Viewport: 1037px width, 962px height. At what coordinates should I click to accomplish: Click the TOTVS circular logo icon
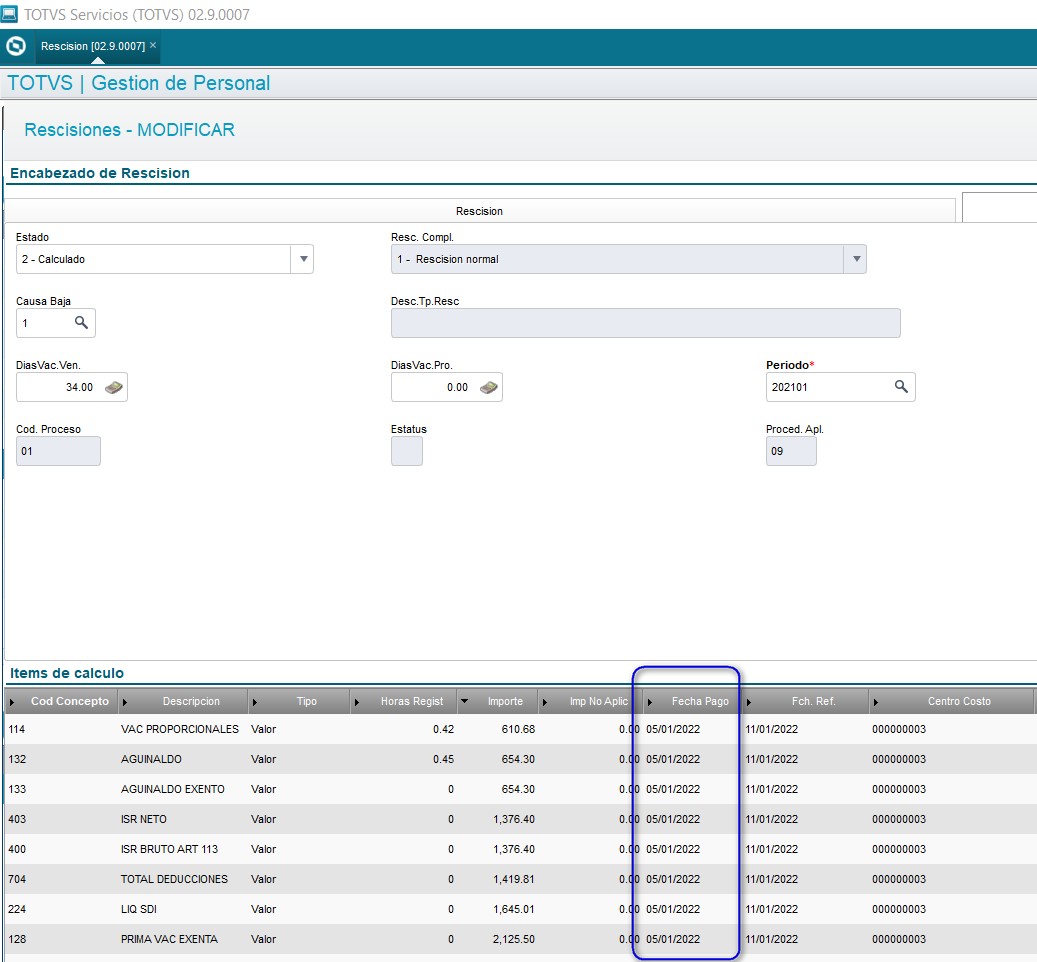pos(16,46)
